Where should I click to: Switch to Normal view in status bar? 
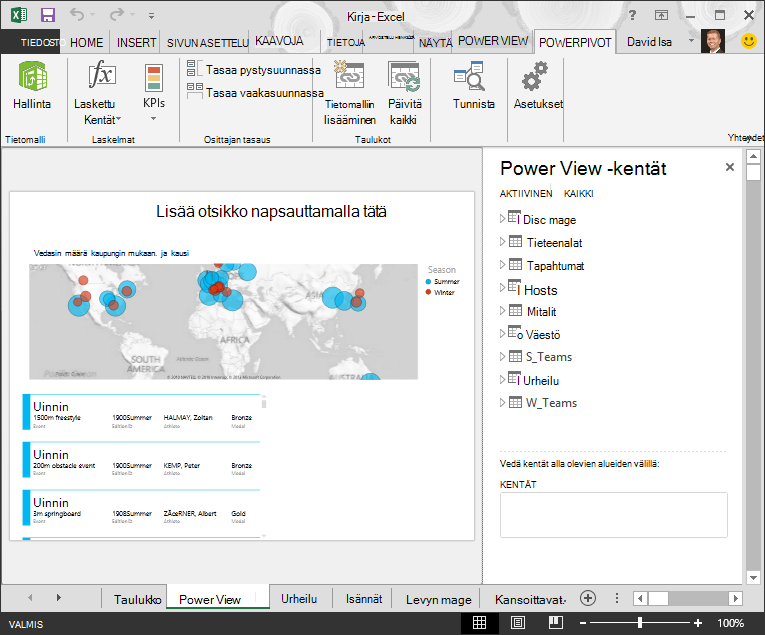(480, 623)
